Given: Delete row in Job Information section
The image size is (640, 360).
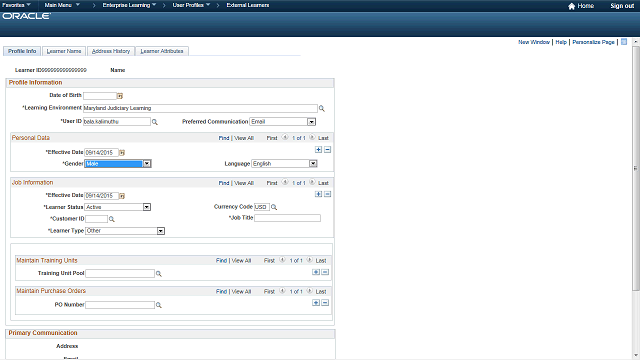Looking at the screenshot, I should (327, 194).
